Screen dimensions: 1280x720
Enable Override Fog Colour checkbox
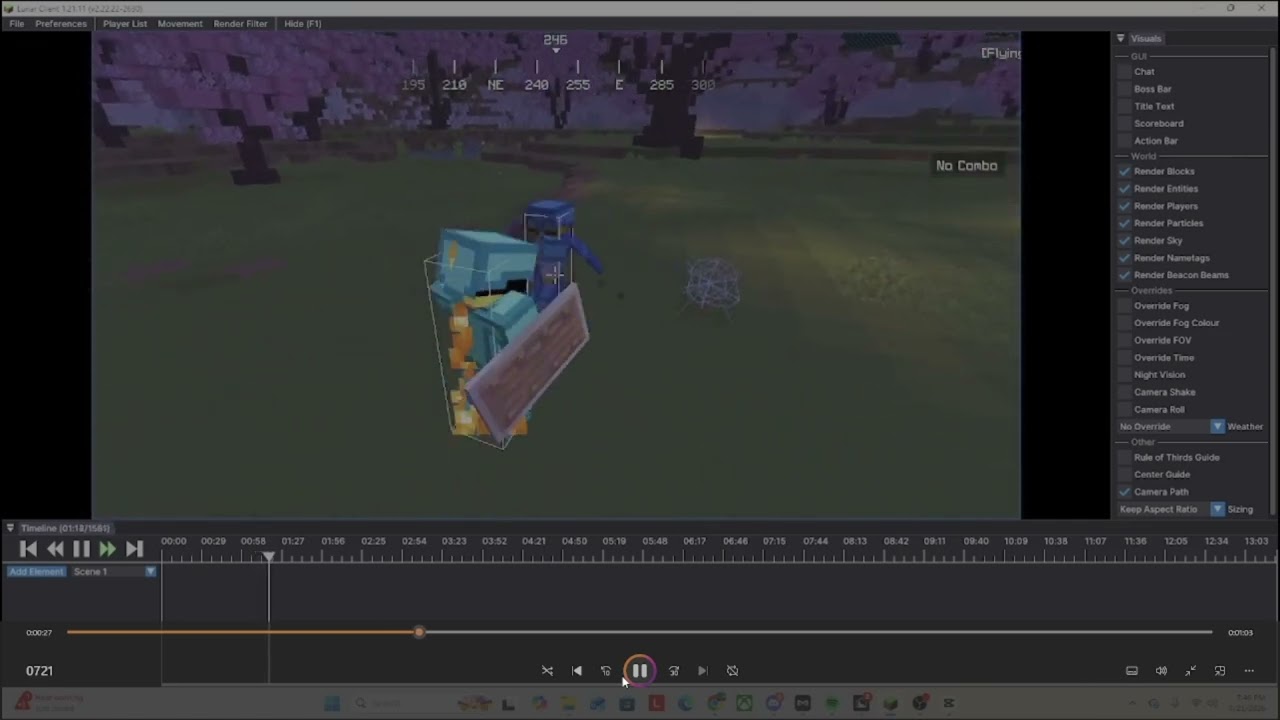click(1125, 323)
